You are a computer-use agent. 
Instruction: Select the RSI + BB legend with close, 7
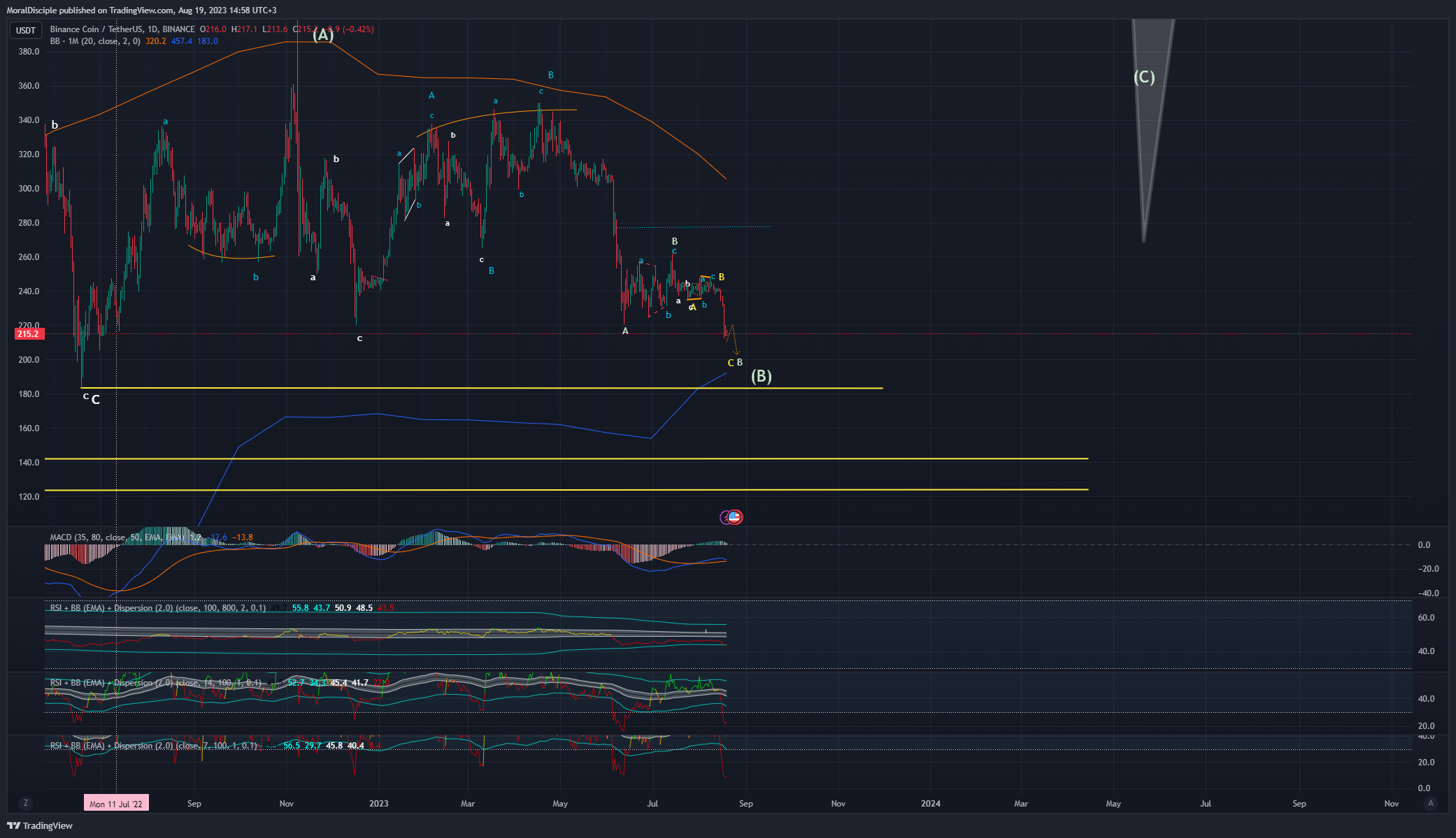[x=153, y=746]
